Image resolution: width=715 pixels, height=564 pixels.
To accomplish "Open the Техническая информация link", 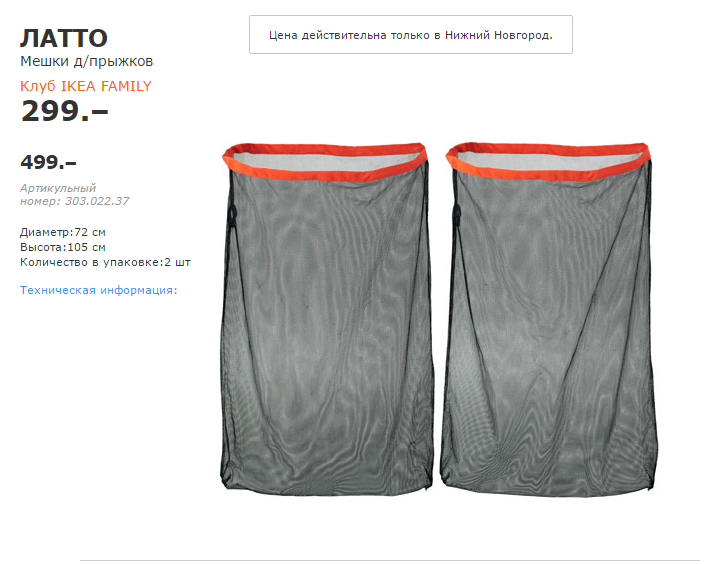I will [x=98, y=290].
